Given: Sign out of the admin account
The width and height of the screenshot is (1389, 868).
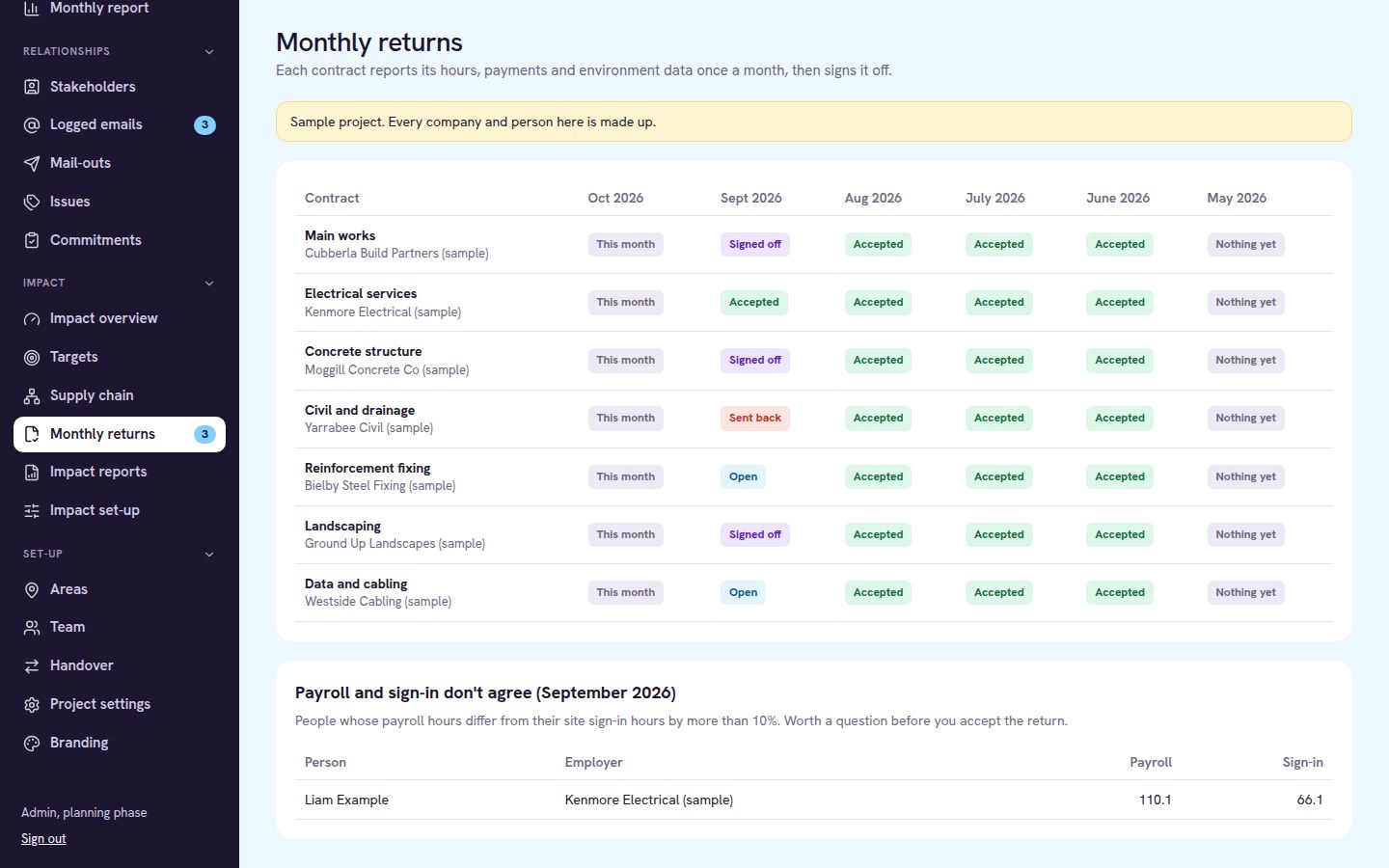Looking at the screenshot, I should coord(43,839).
